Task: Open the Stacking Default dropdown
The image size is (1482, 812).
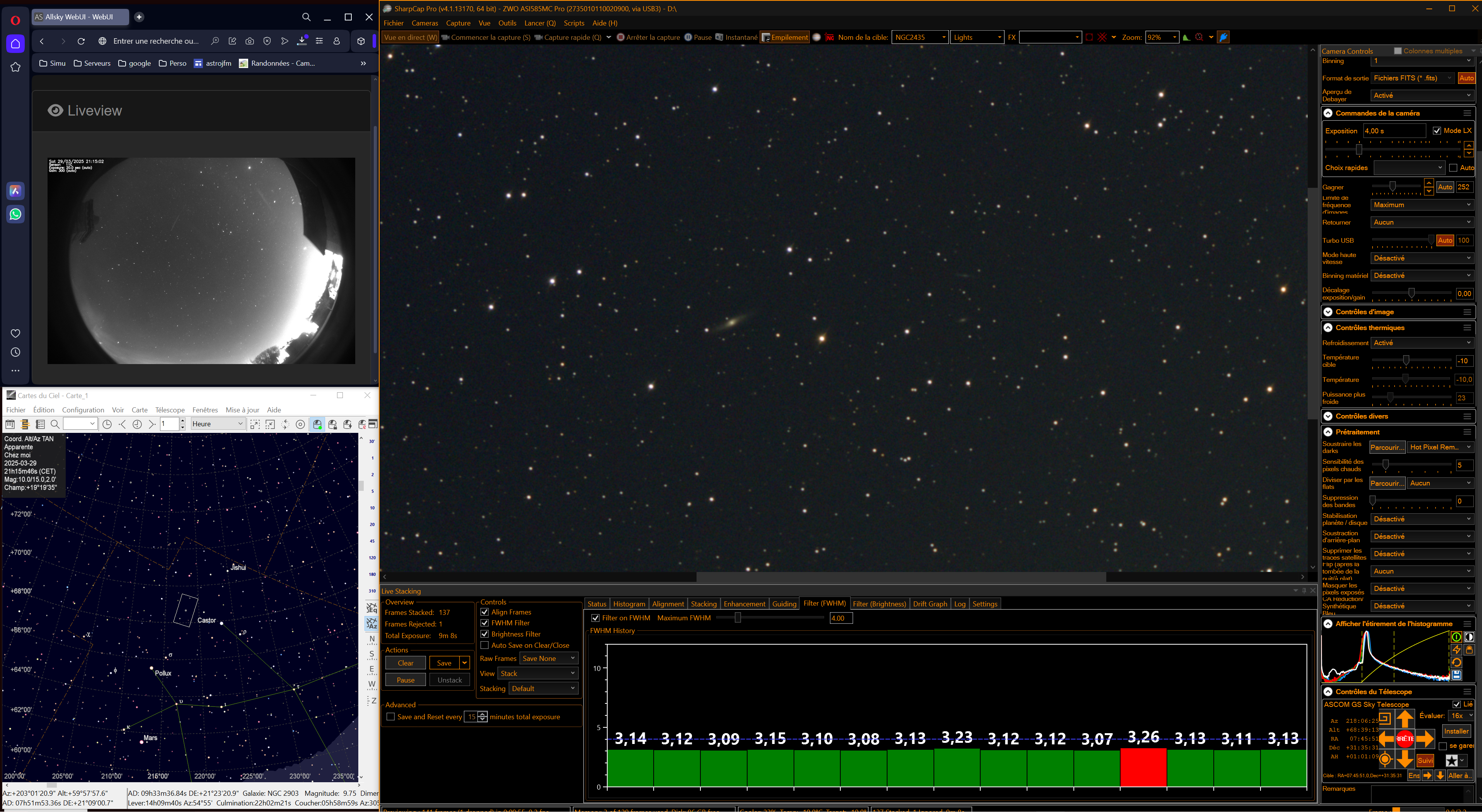Action: coord(543,688)
